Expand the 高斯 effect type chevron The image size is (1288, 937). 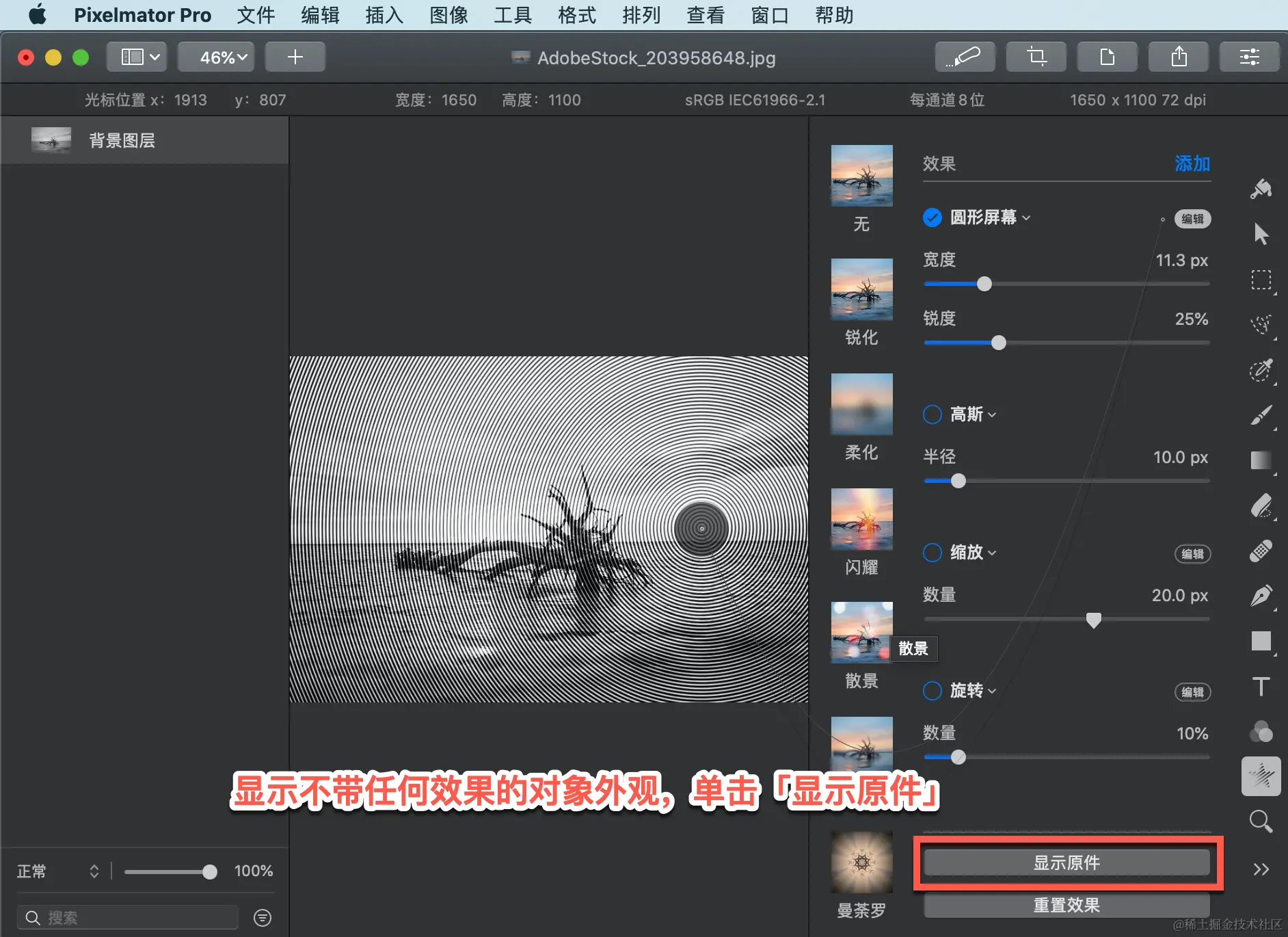(x=992, y=415)
